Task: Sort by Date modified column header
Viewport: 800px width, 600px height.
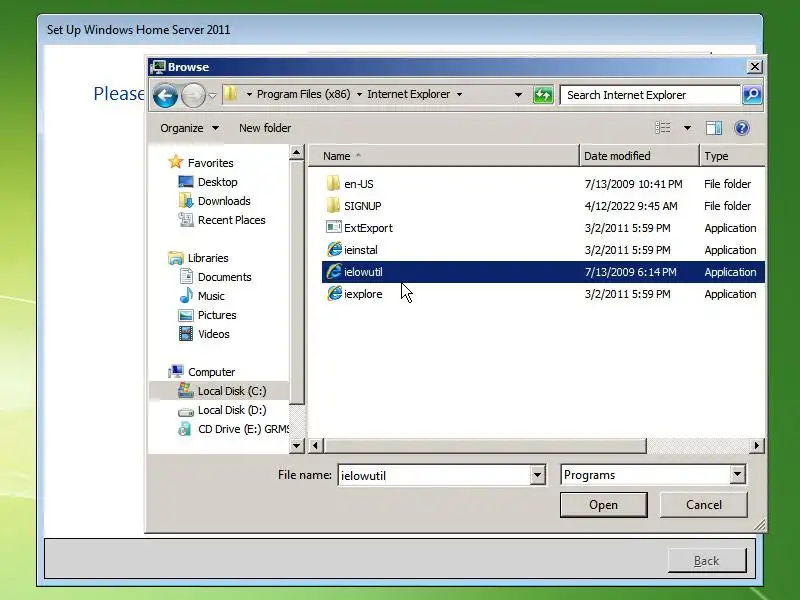Action: click(639, 156)
